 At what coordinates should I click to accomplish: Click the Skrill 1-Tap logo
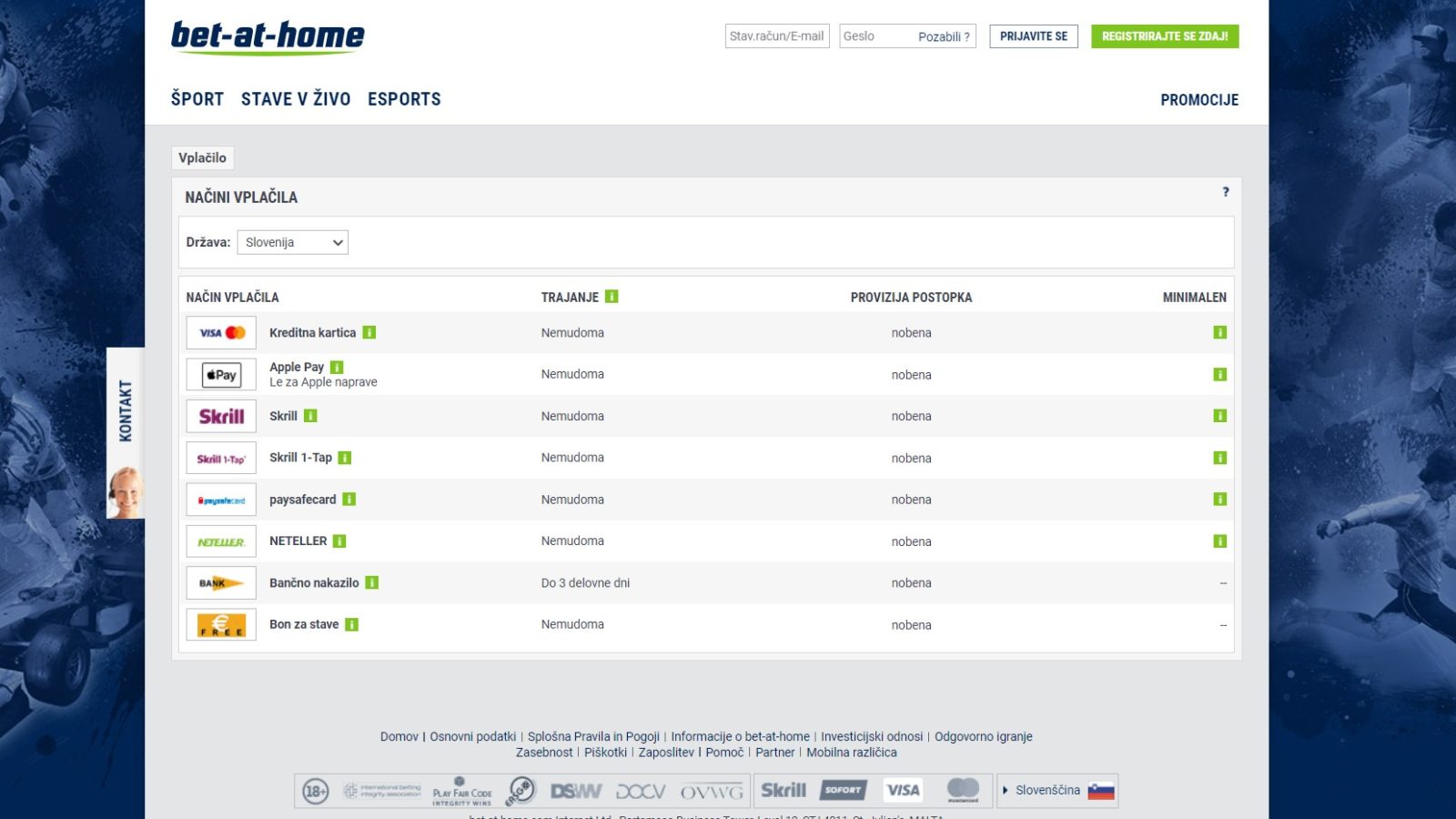pos(221,458)
